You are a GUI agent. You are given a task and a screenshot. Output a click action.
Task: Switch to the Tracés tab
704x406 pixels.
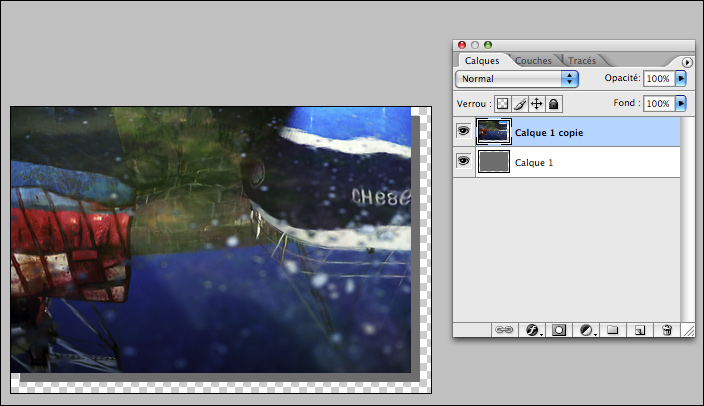point(582,61)
